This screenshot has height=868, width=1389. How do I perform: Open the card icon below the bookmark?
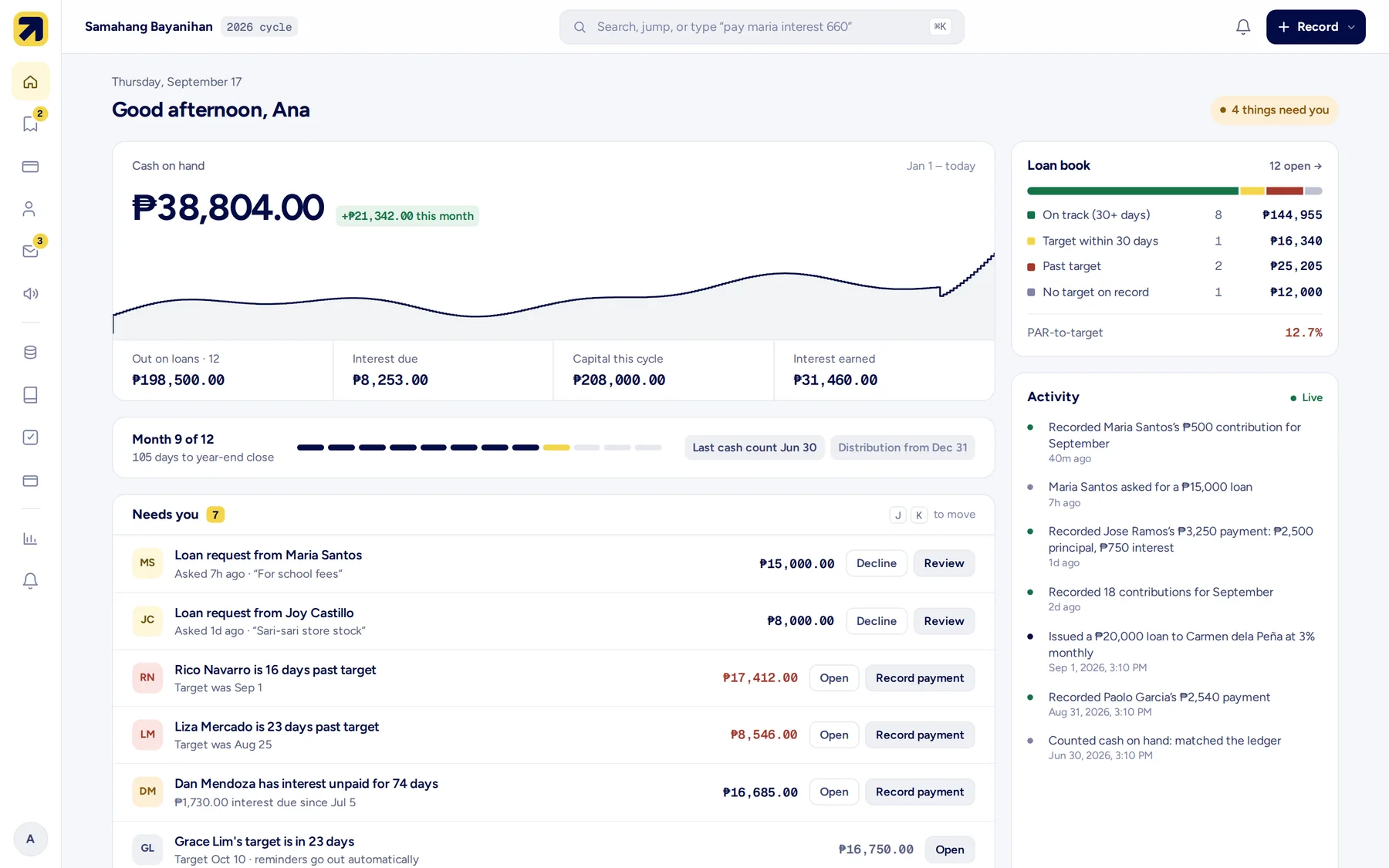(x=30, y=167)
